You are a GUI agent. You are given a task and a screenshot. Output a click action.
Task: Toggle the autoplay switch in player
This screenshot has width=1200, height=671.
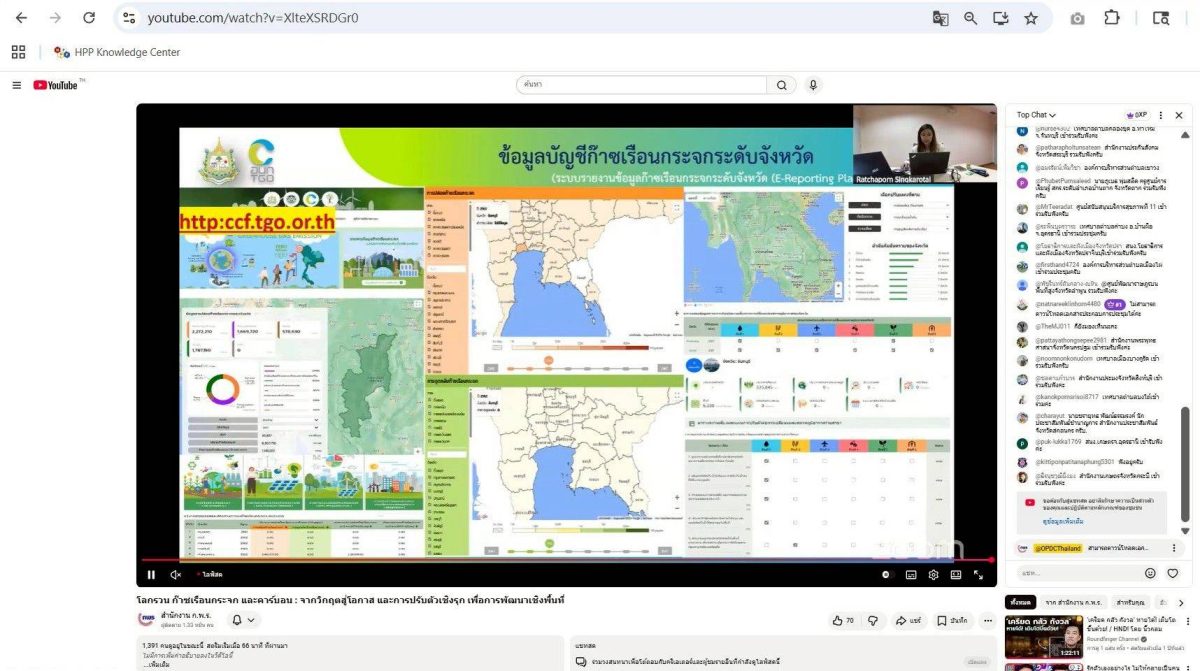[886, 575]
